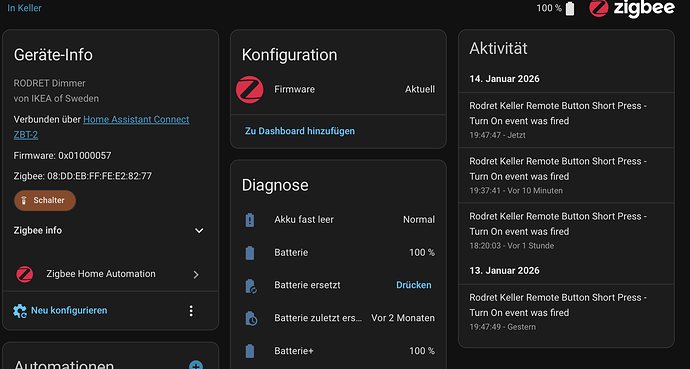Click the Zigbee logo in the header

point(631,8)
